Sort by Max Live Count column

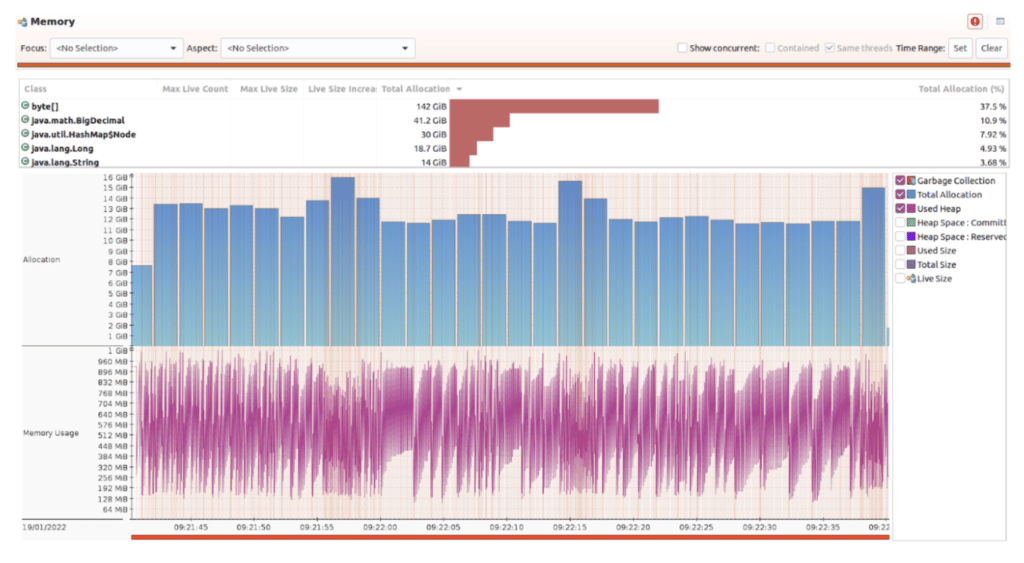pyautogui.click(x=195, y=89)
